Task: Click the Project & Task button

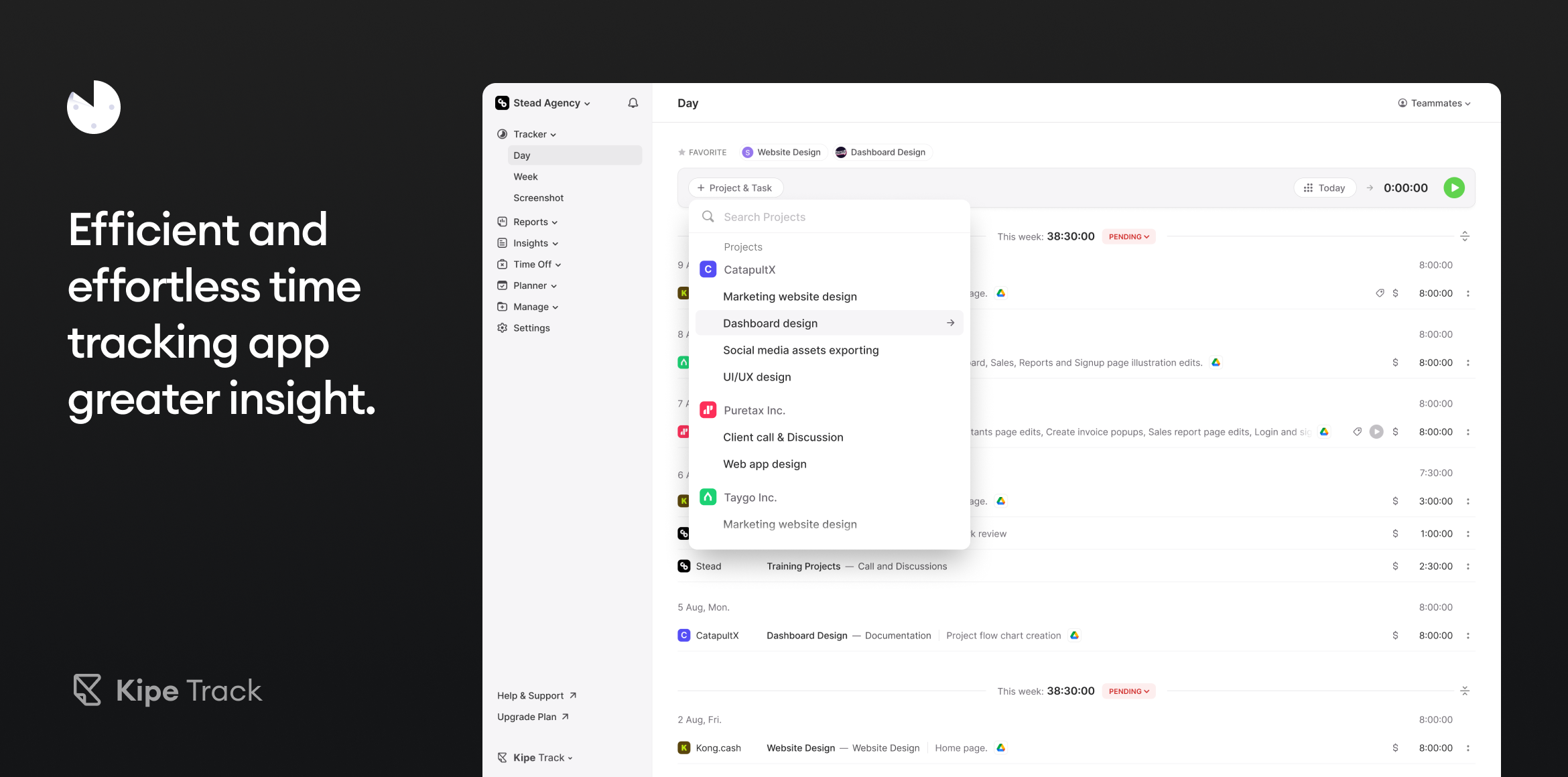Action: click(735, 188)
